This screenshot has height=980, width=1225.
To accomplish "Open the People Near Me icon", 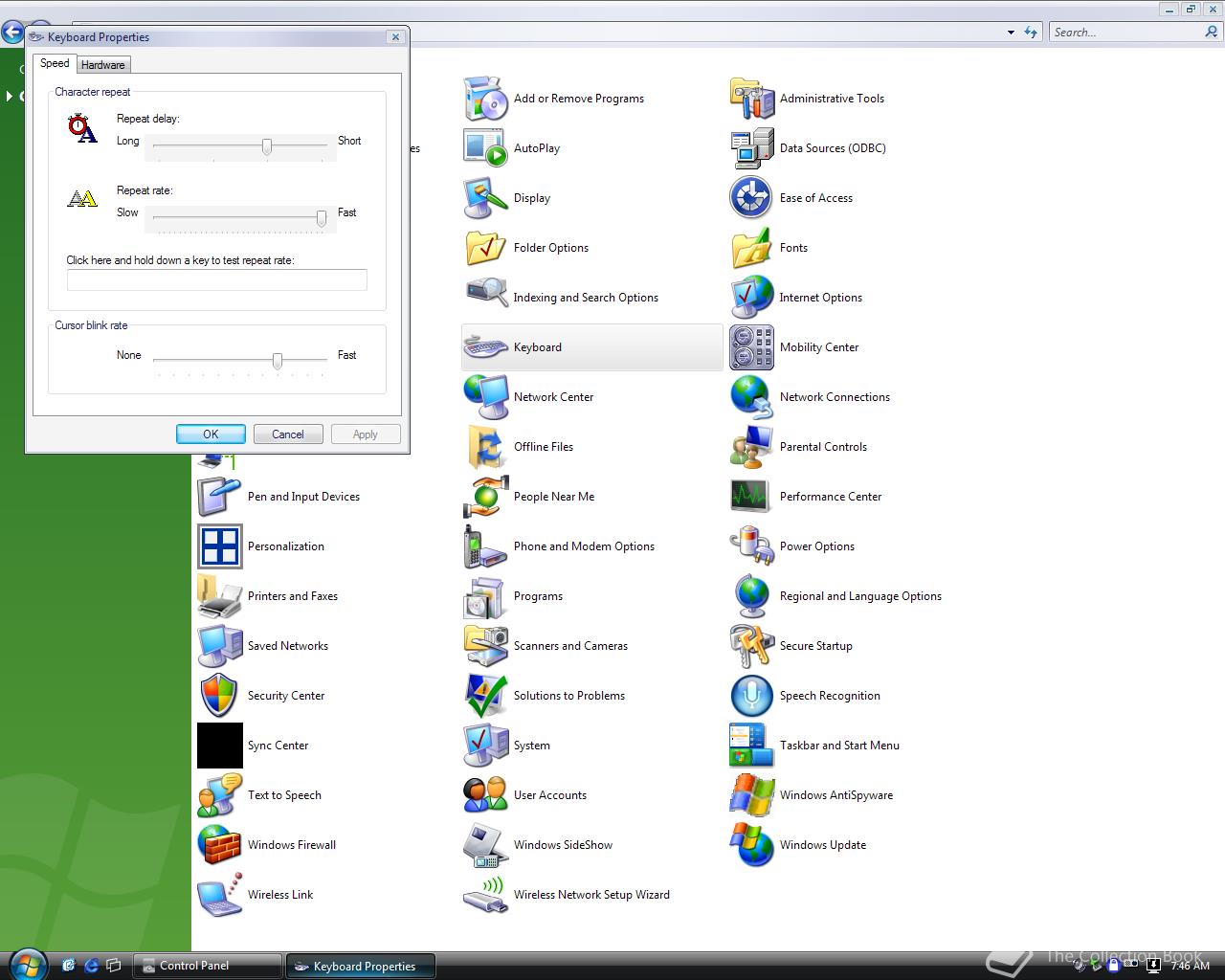I will pos(485,497).
